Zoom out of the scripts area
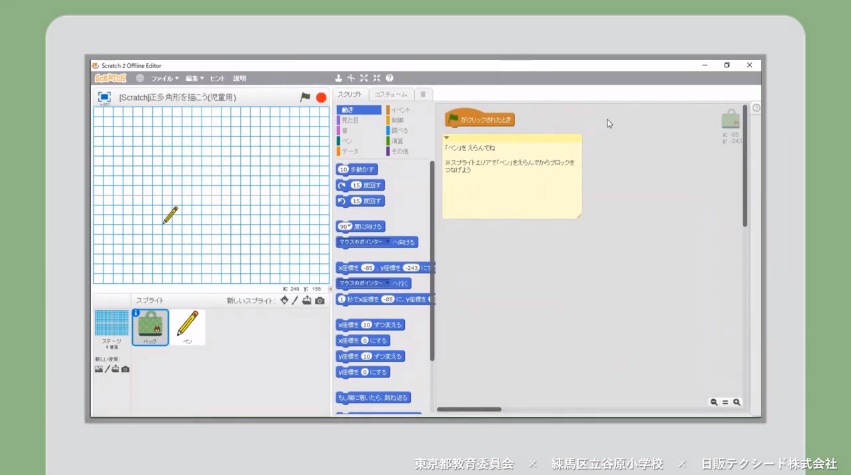The height and width of the screenshot is (475, 851). tap(714, 402)
